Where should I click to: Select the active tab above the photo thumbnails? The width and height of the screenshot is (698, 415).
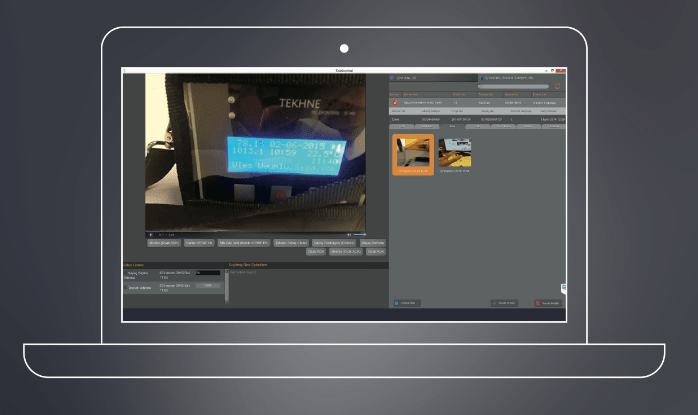pyautogui.click(x=452, y=126)
